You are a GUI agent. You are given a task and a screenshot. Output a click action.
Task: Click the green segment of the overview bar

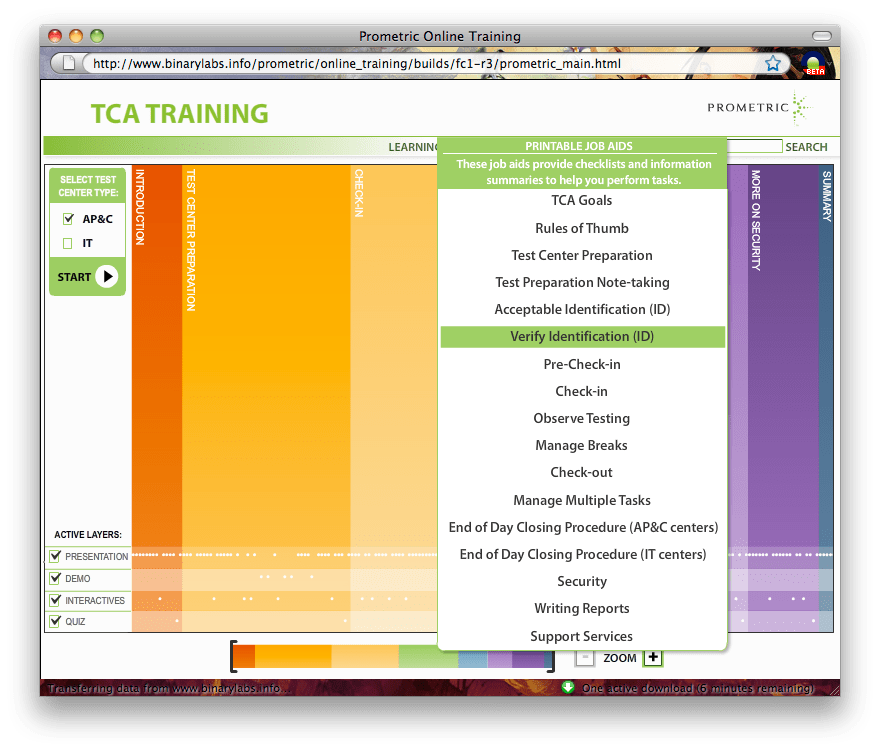428,657
